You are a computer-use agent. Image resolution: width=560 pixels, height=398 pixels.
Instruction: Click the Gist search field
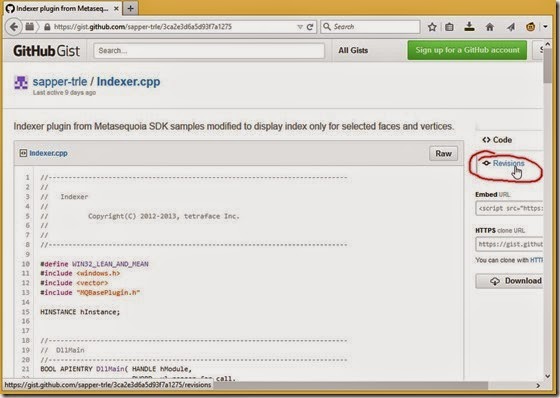(x=209, y=51)
